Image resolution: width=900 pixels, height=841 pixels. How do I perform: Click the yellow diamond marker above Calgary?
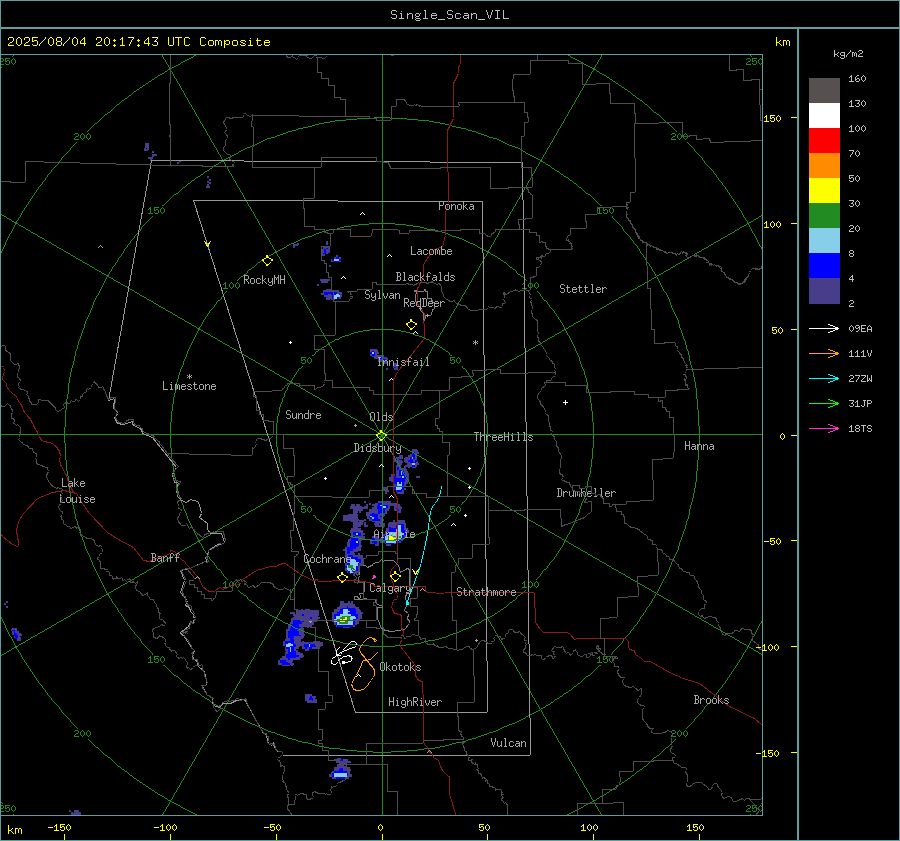[395, 576]
